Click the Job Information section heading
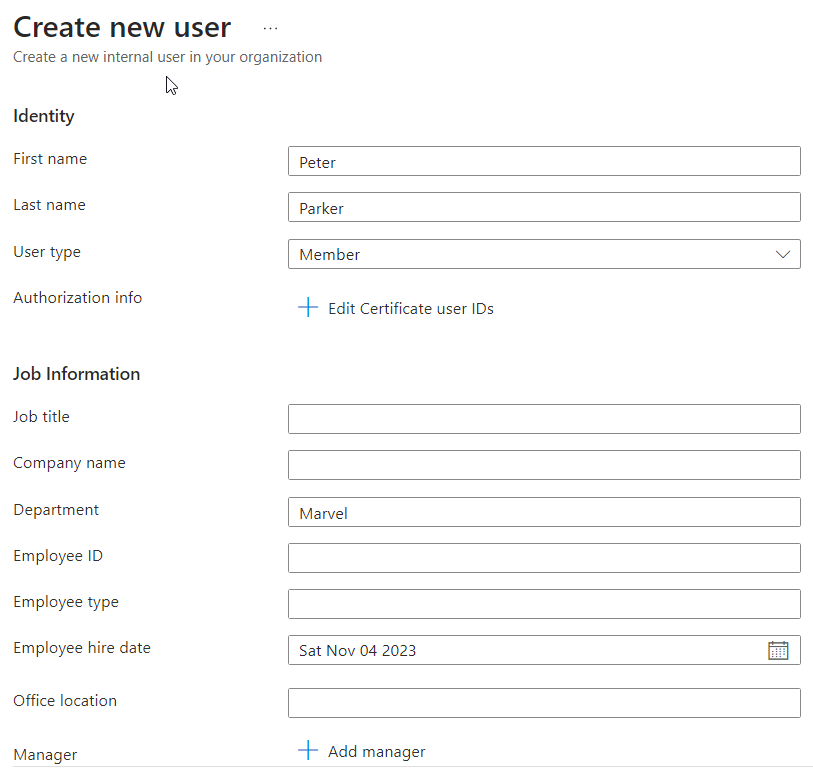Image resolution: width=813 pixels, height=772 pixels. pyautogui.click(x=76, y=374)
